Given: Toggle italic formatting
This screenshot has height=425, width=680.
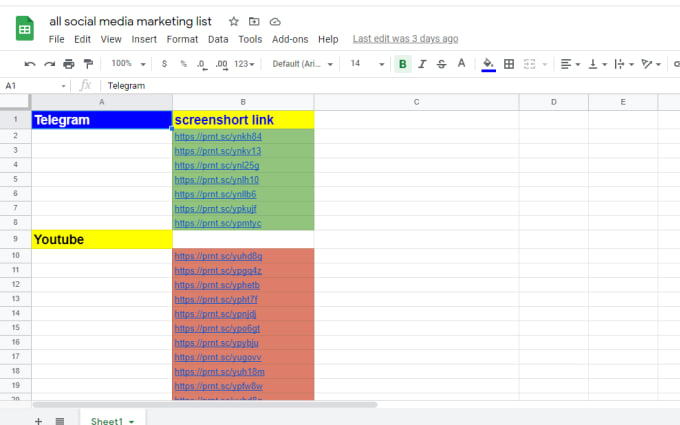Looking at the screenshot, I should click(422, 64).
